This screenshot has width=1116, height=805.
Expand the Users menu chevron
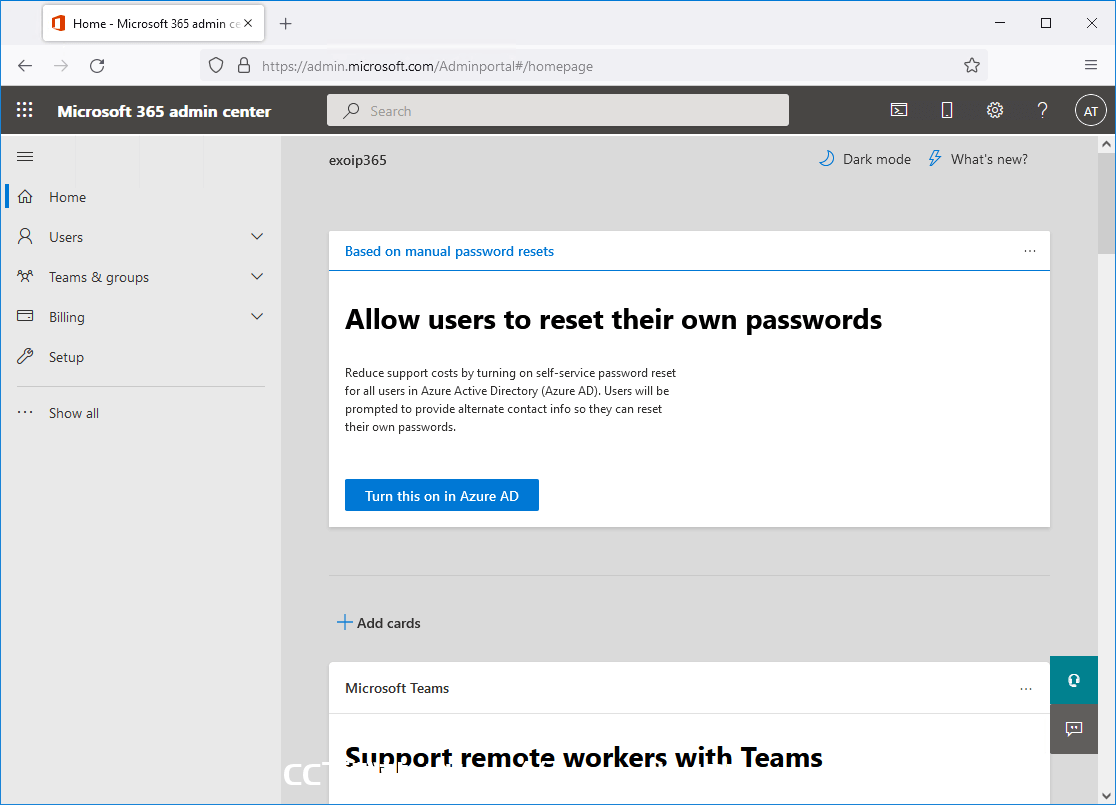(x=257, y=236)
